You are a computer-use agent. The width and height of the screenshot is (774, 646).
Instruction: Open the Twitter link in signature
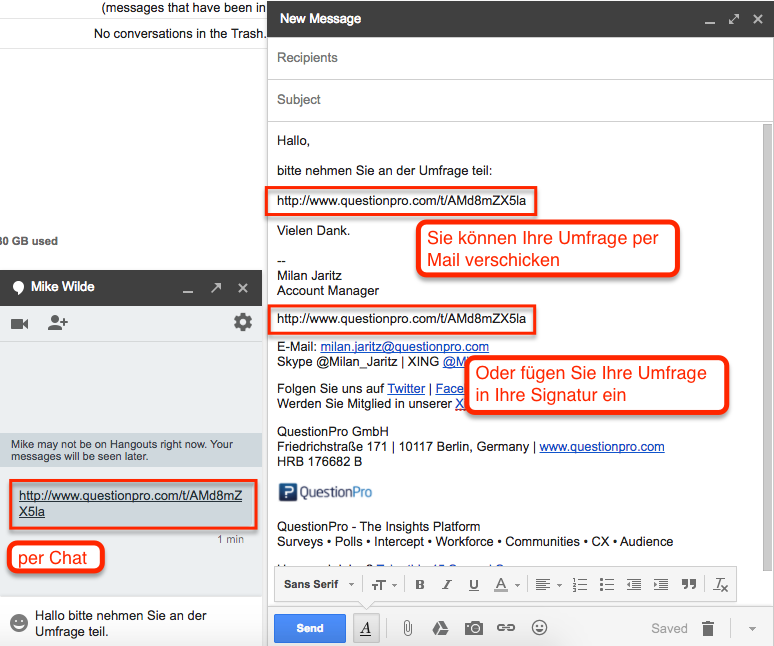(406, 388)
